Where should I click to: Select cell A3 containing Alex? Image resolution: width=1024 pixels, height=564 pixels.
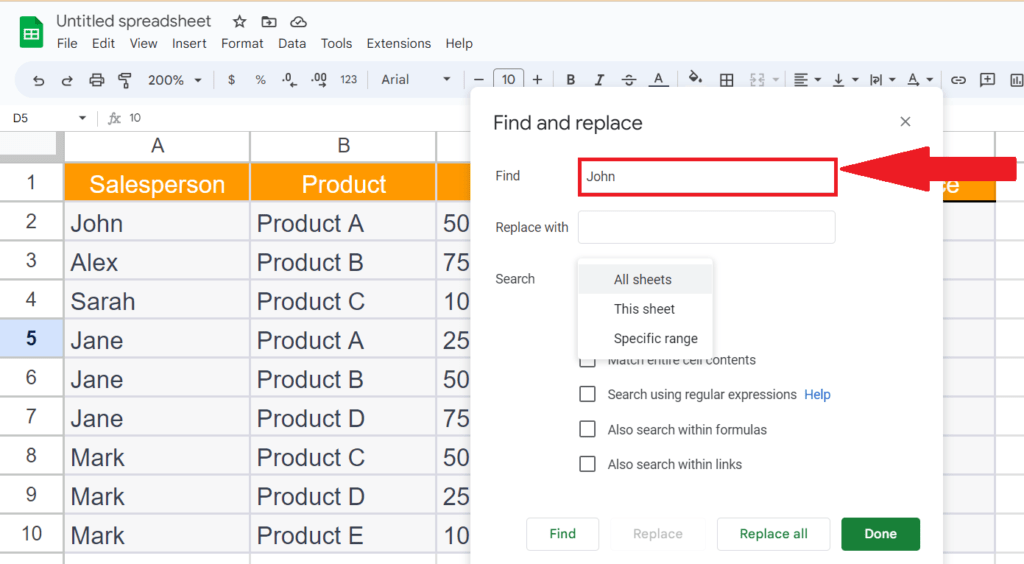[157, 261]
